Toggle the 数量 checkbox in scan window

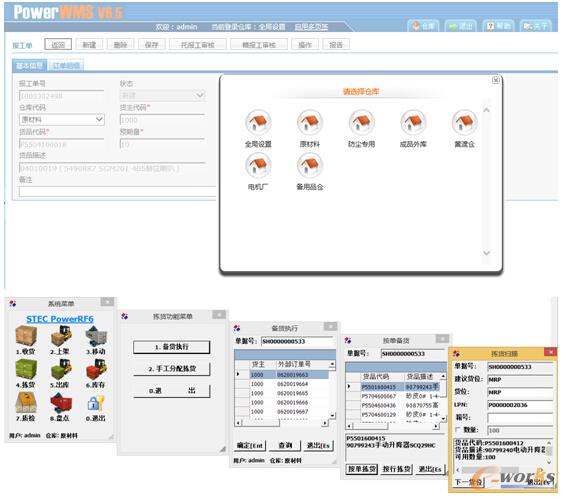click(458, 429)
